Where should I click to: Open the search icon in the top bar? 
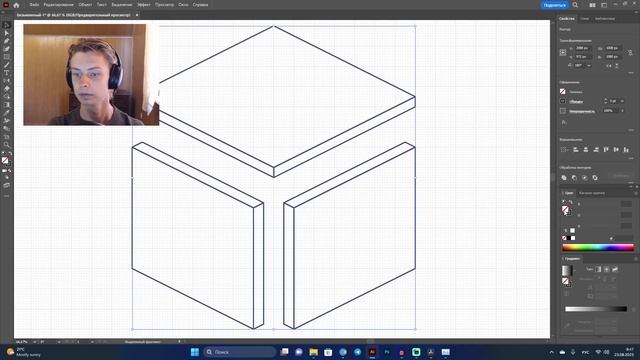coord(575,5)
